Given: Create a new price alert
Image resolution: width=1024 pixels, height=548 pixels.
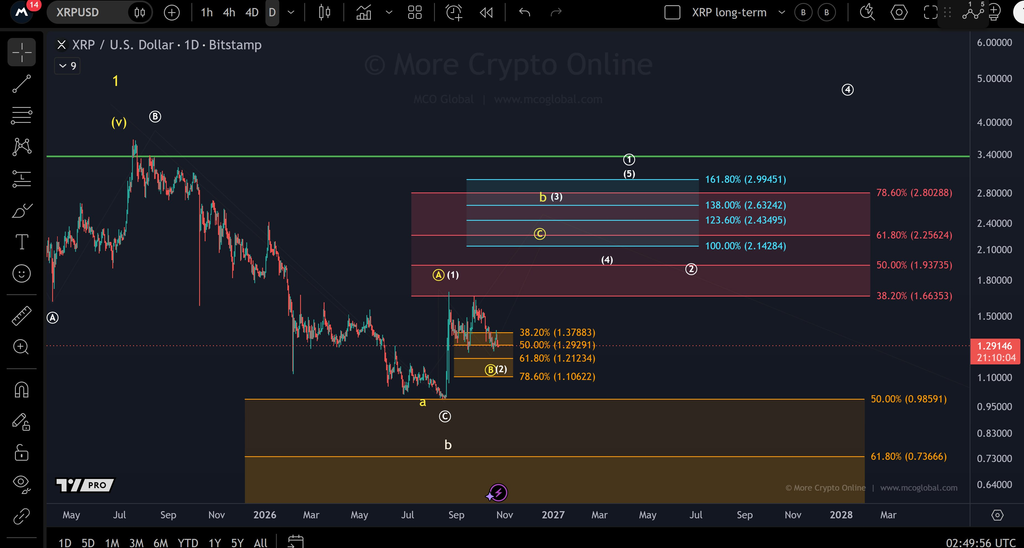Looking at the screenshot, I should pos(454,12).
